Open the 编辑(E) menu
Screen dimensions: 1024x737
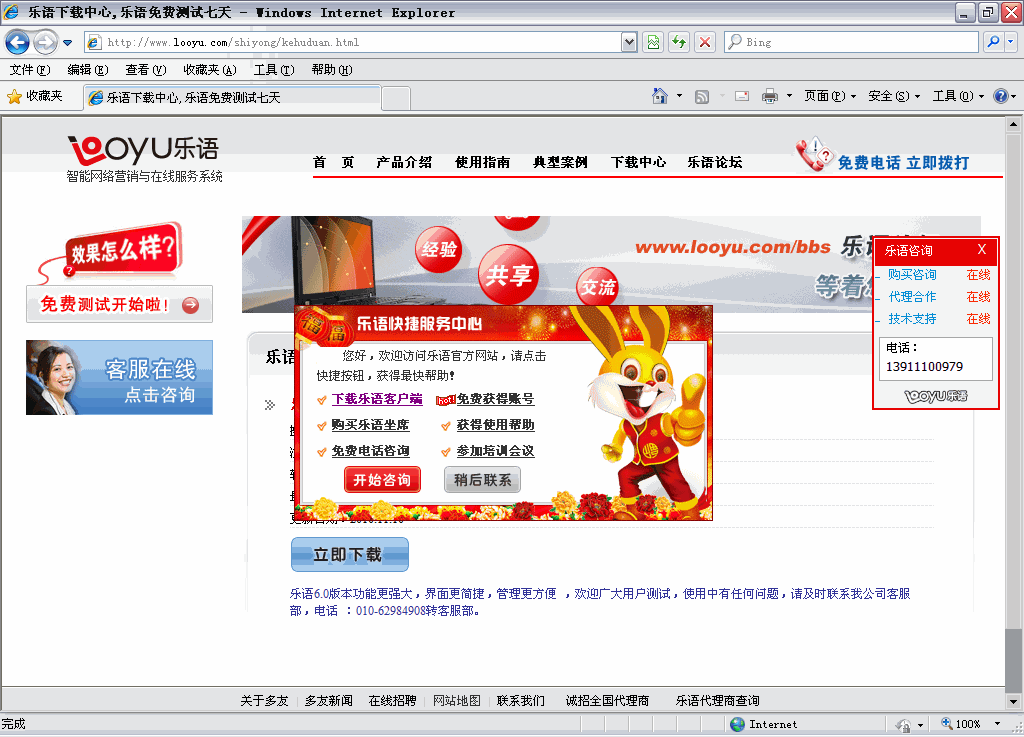coord(88,70)
